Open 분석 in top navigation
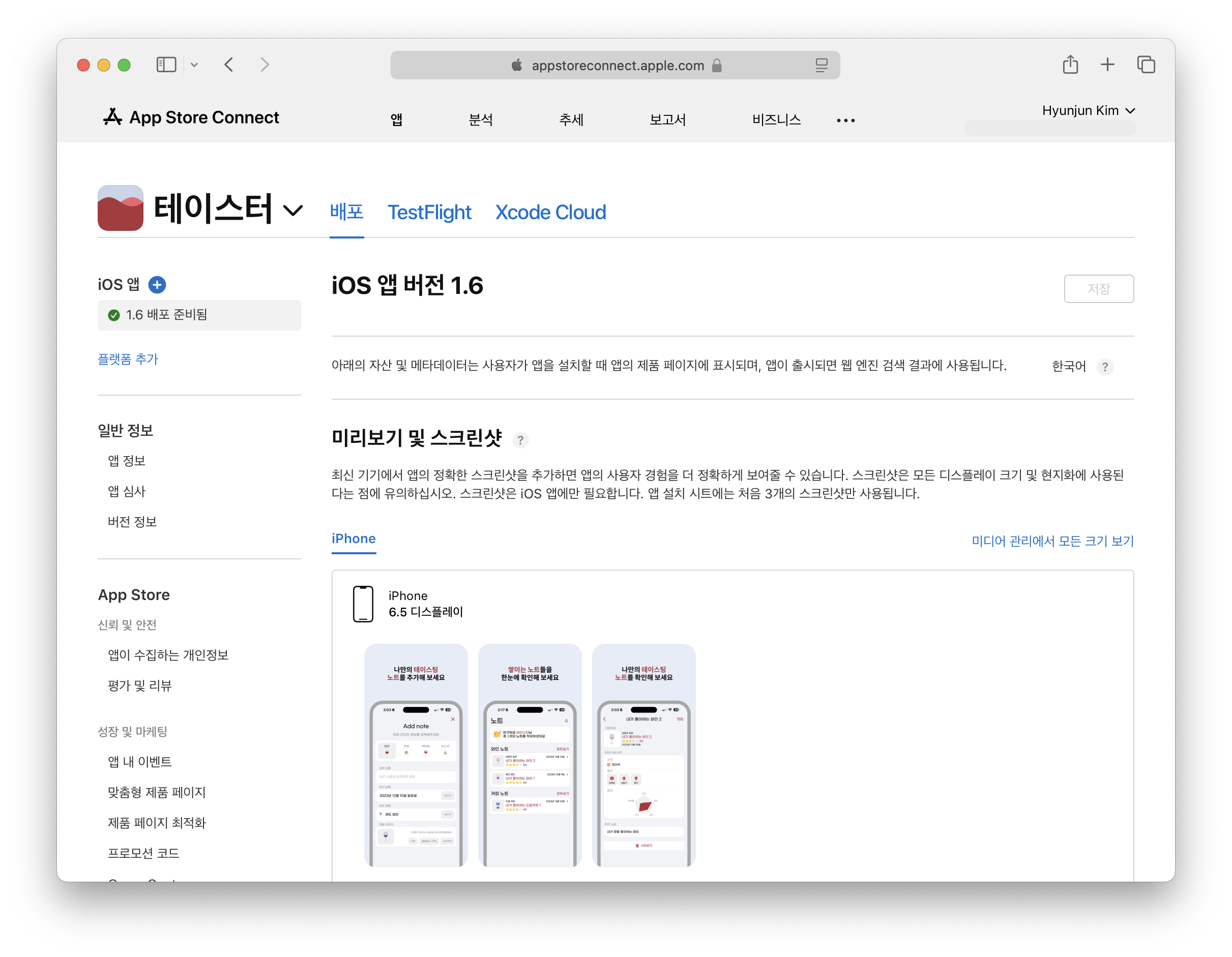Viewport: 1232px width, 957px height. pyautogui.click(x=481, y=119)
